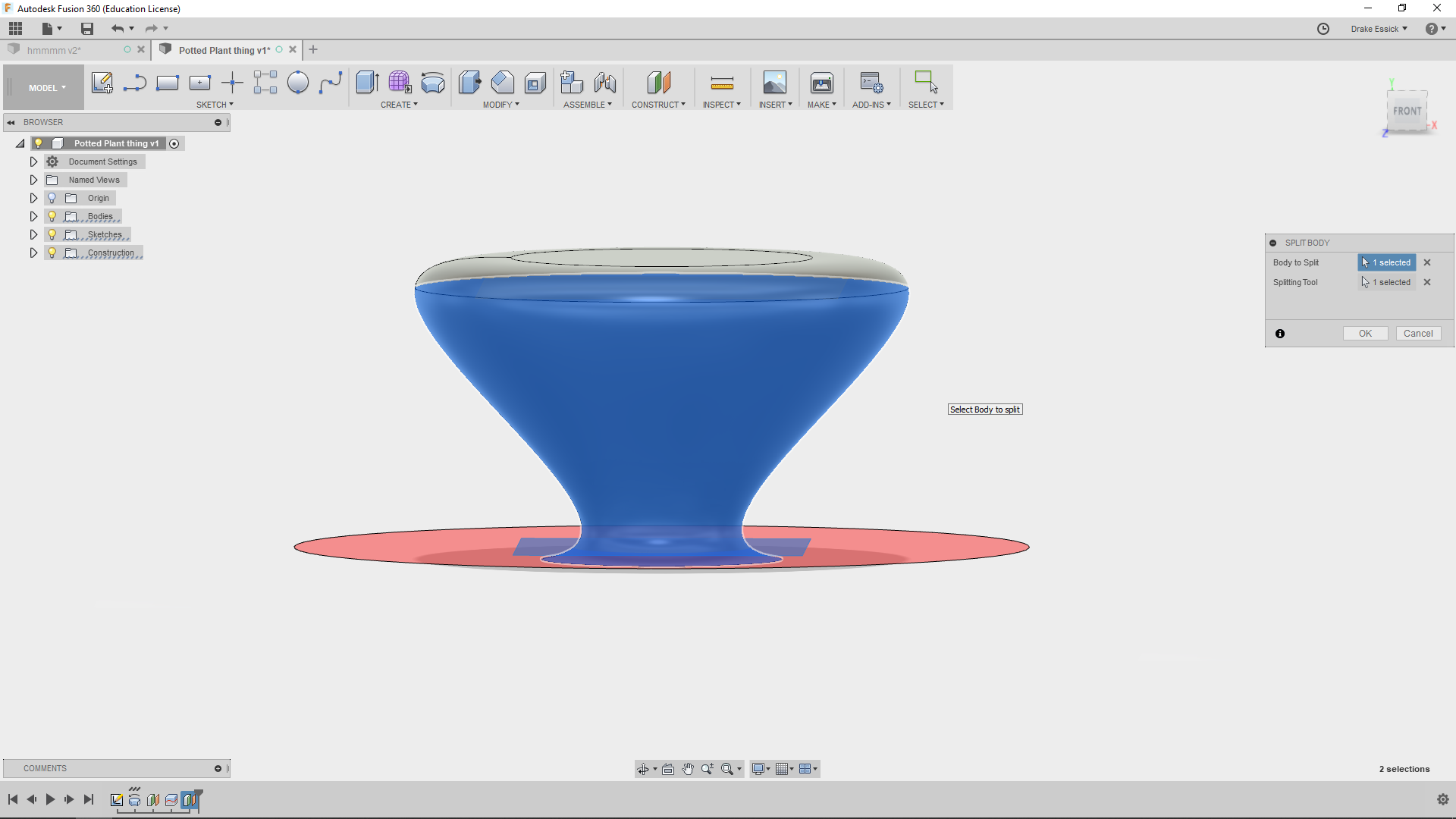
Task: Collapse the Split Body dialog toggle
Action: coord(1272,243)
